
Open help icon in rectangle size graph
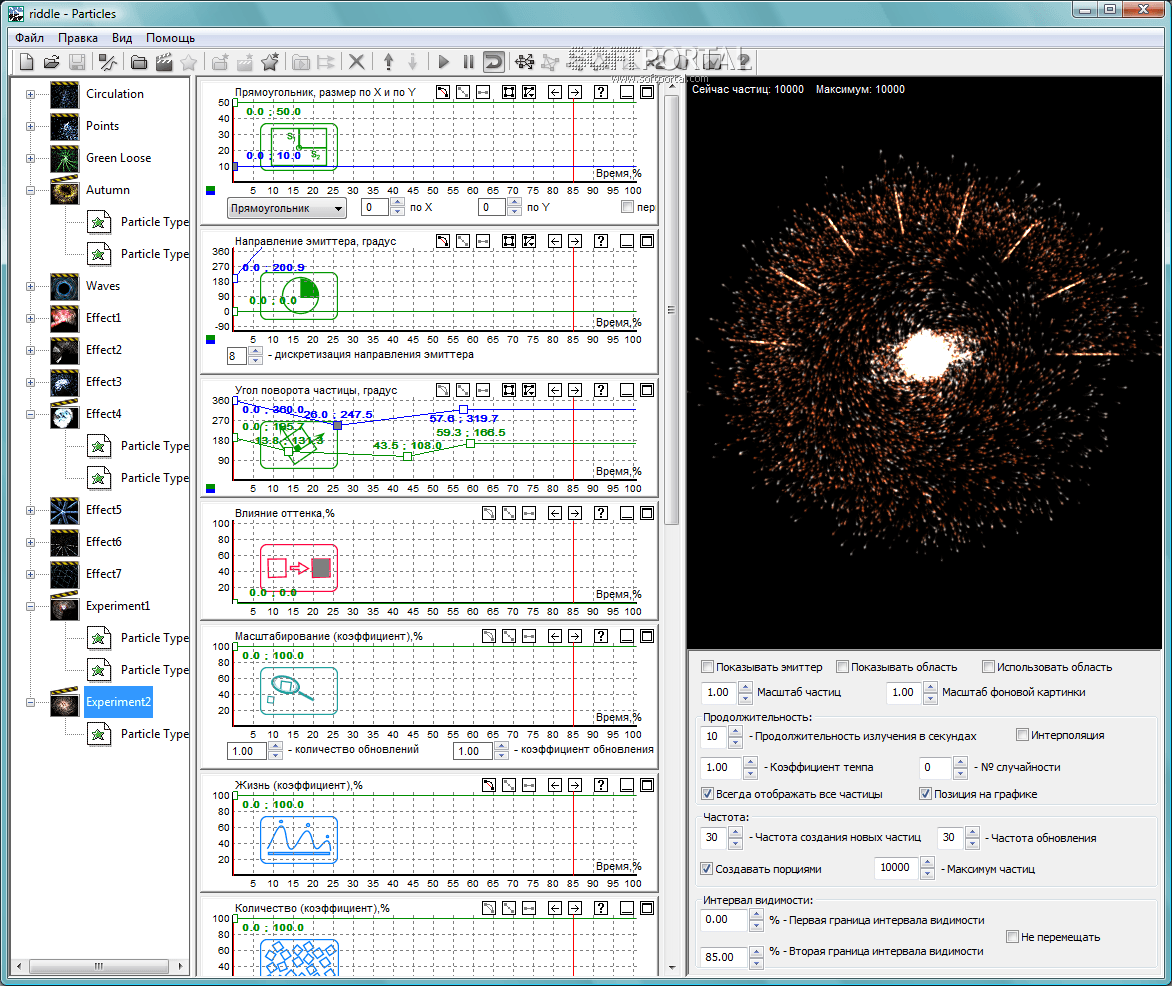601,93
